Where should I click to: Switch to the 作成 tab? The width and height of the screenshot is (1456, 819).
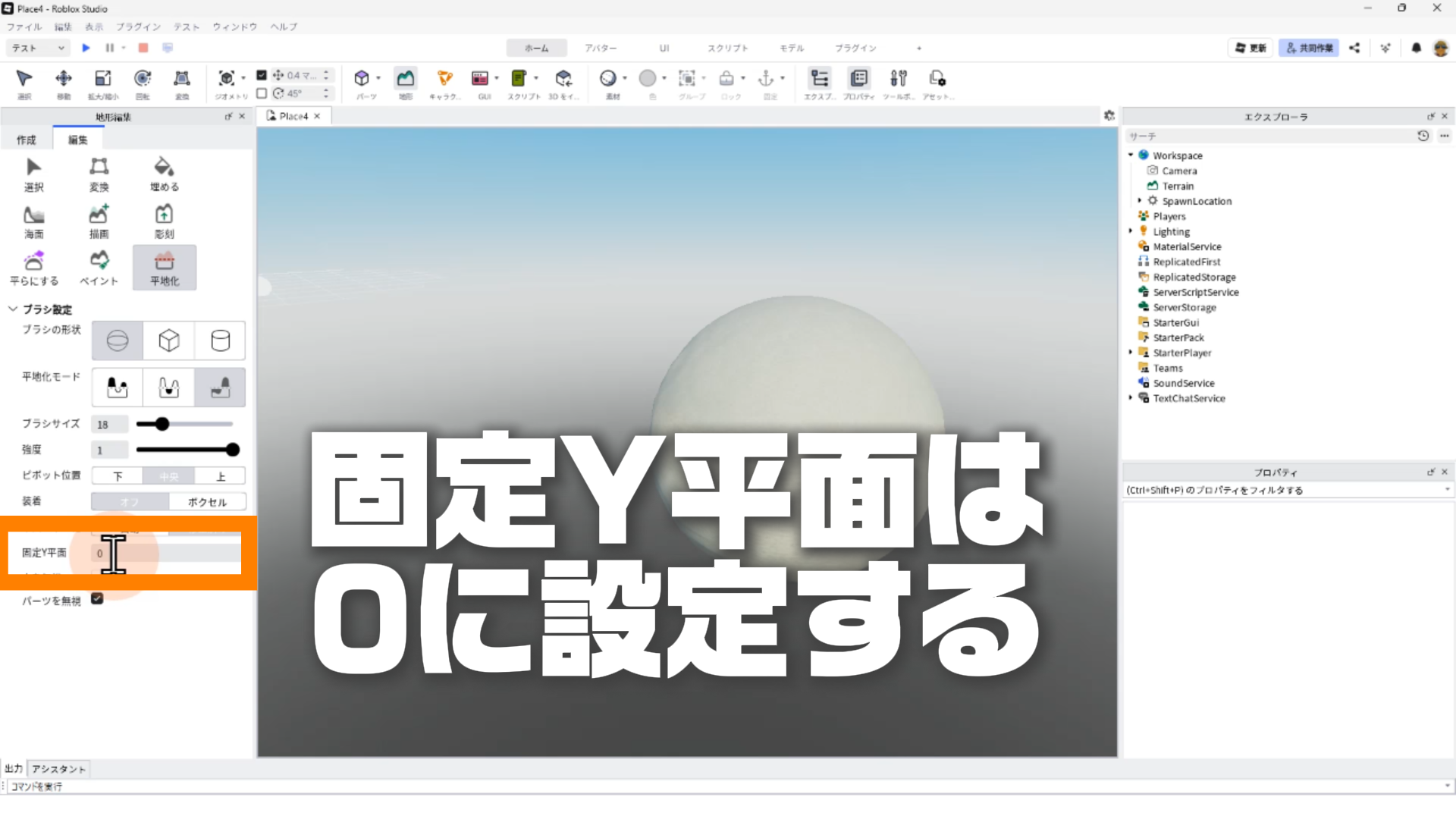point(27,140)
